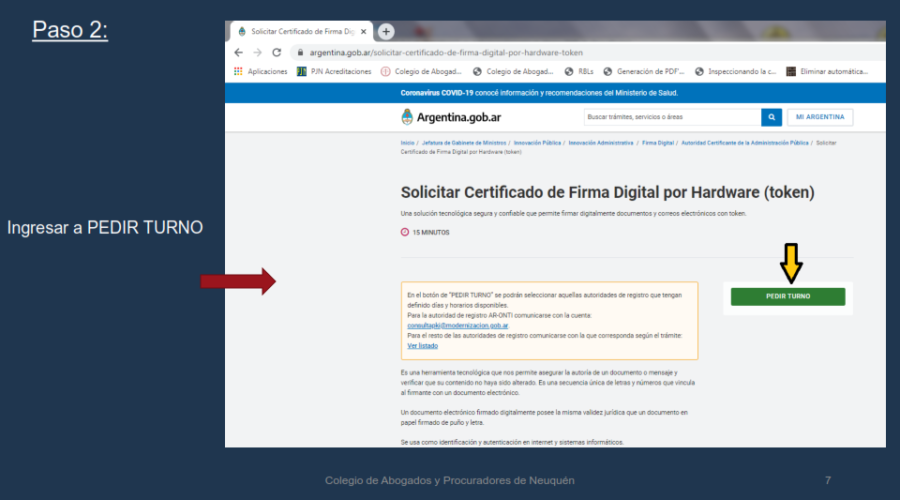
Task: Open second Colegio de Abogad... globe bookmark
Action: pos(513,72)
